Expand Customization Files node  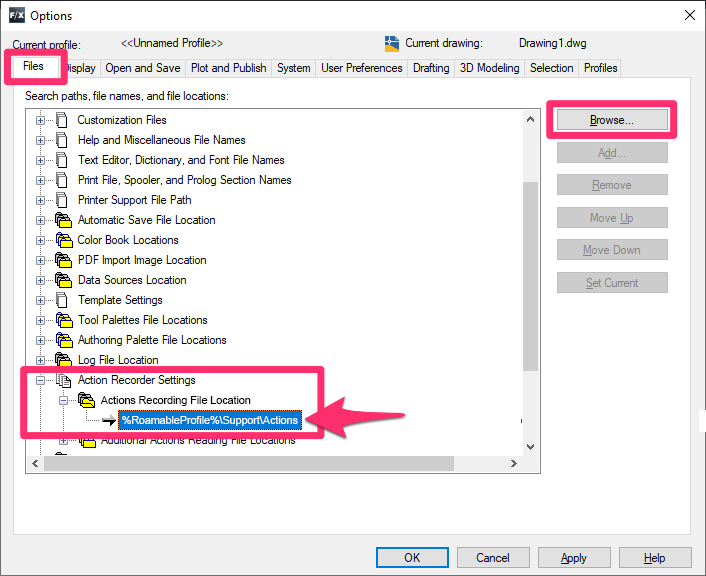point(41,120)
